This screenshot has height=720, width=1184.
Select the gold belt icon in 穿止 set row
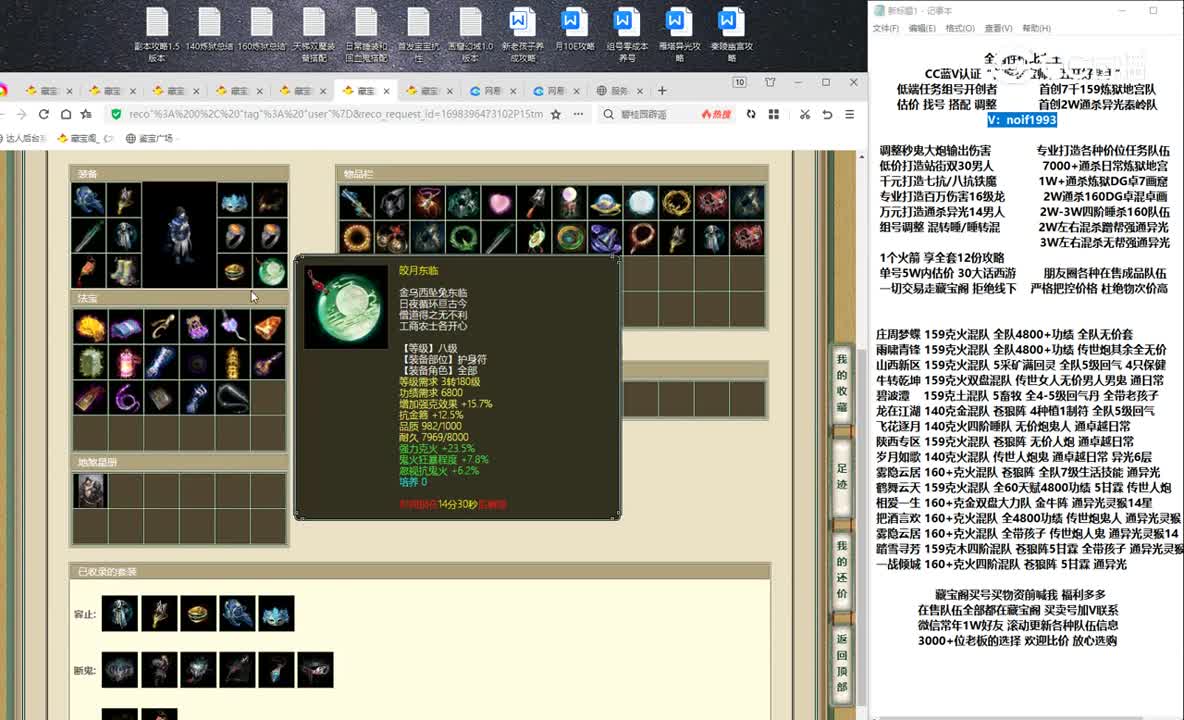click(x=198, y=613)
